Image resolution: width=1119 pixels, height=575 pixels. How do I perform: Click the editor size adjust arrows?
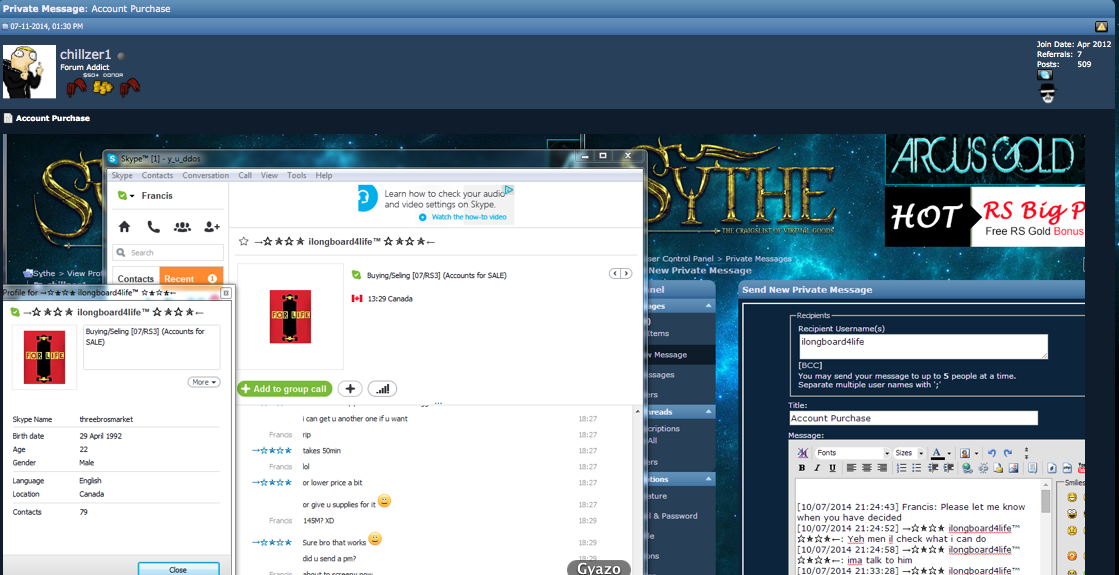pos(1026,453)
